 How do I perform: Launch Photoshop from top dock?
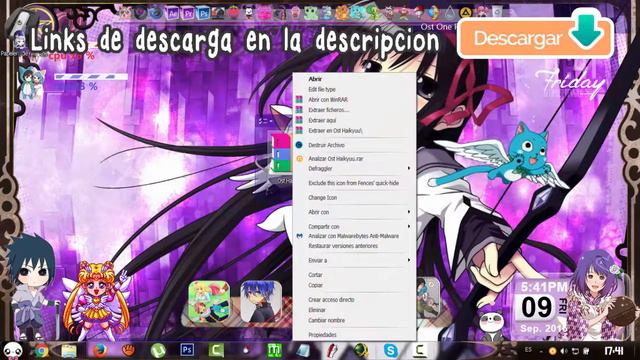coord(203,13)
